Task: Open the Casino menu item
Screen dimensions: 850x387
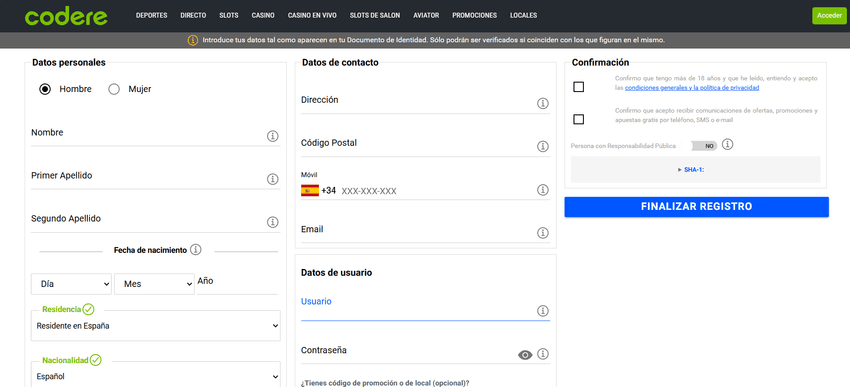Action: [263, 16]
